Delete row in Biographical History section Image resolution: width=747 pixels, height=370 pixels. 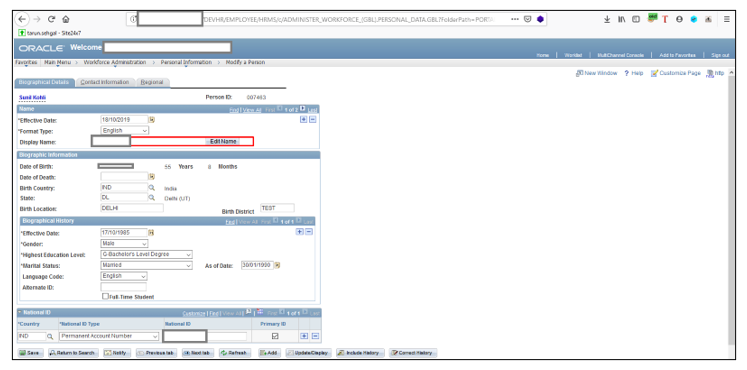click(x=309, y=231)
